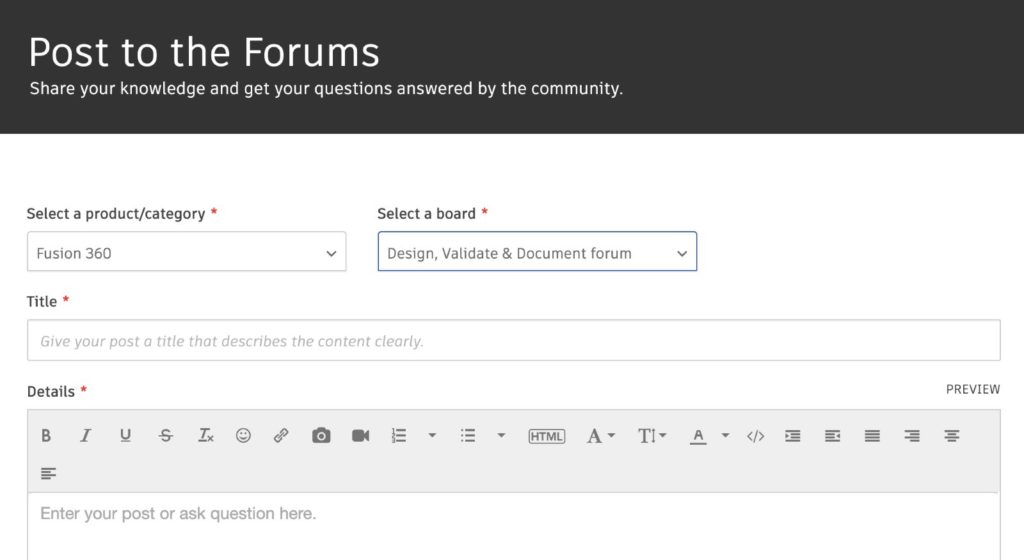
Task: Toggle bold formatting in the editor
Action: coord(46,436)
